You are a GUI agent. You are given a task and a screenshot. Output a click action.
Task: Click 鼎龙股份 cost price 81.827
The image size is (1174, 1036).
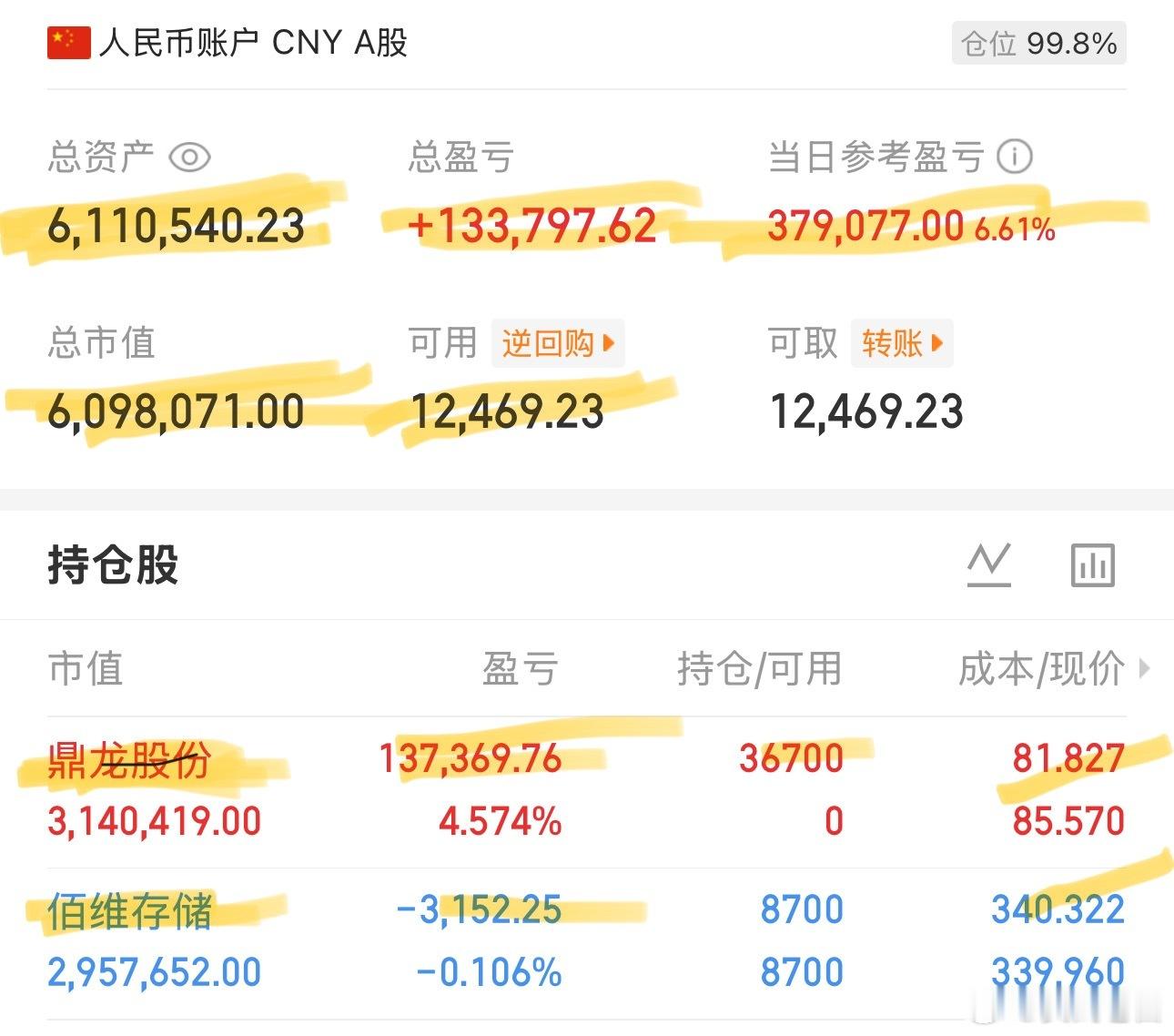pos(1068,758)
